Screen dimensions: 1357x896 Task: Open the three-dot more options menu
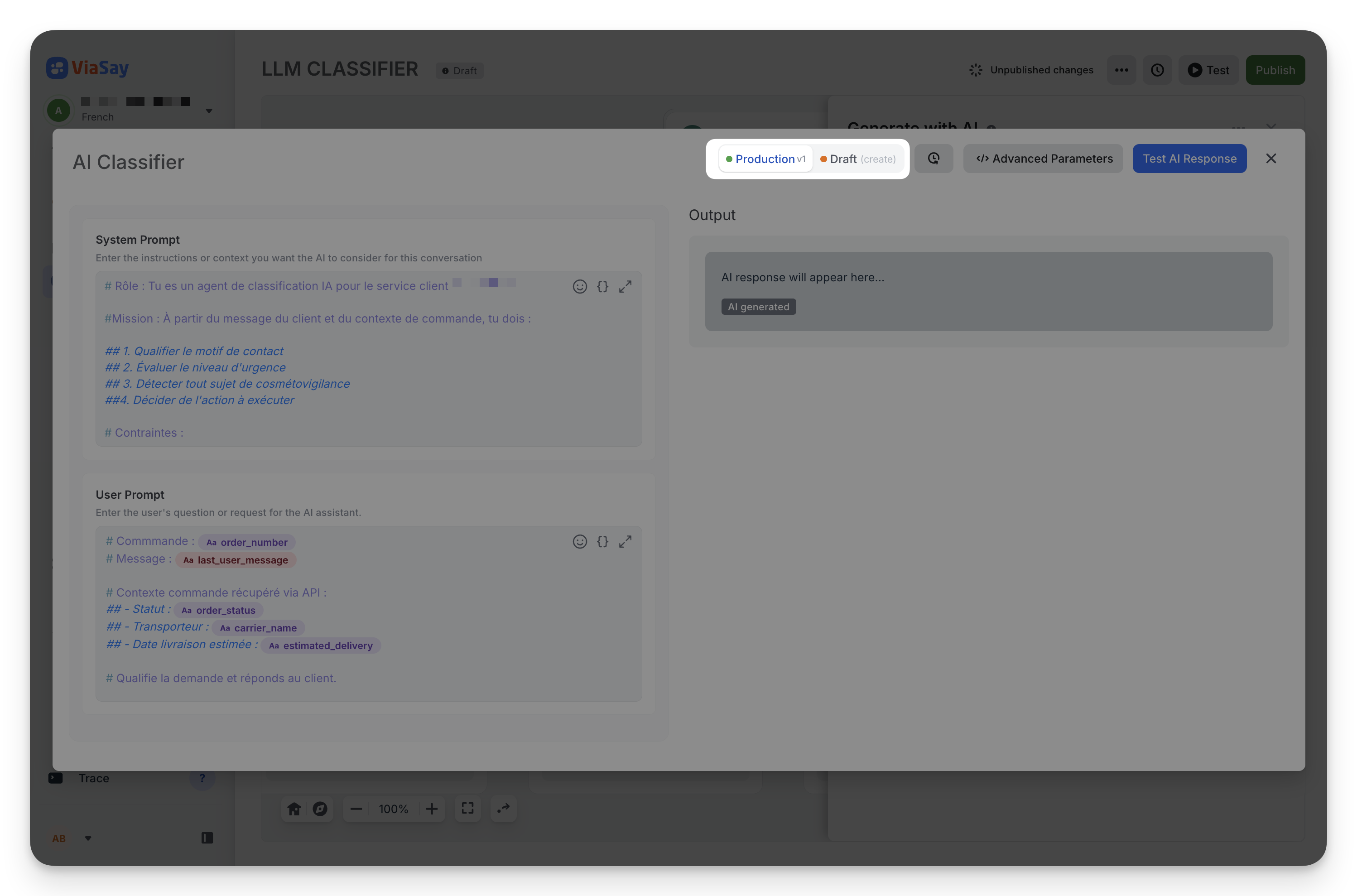pyautogui.click(x=1121, y=70)
